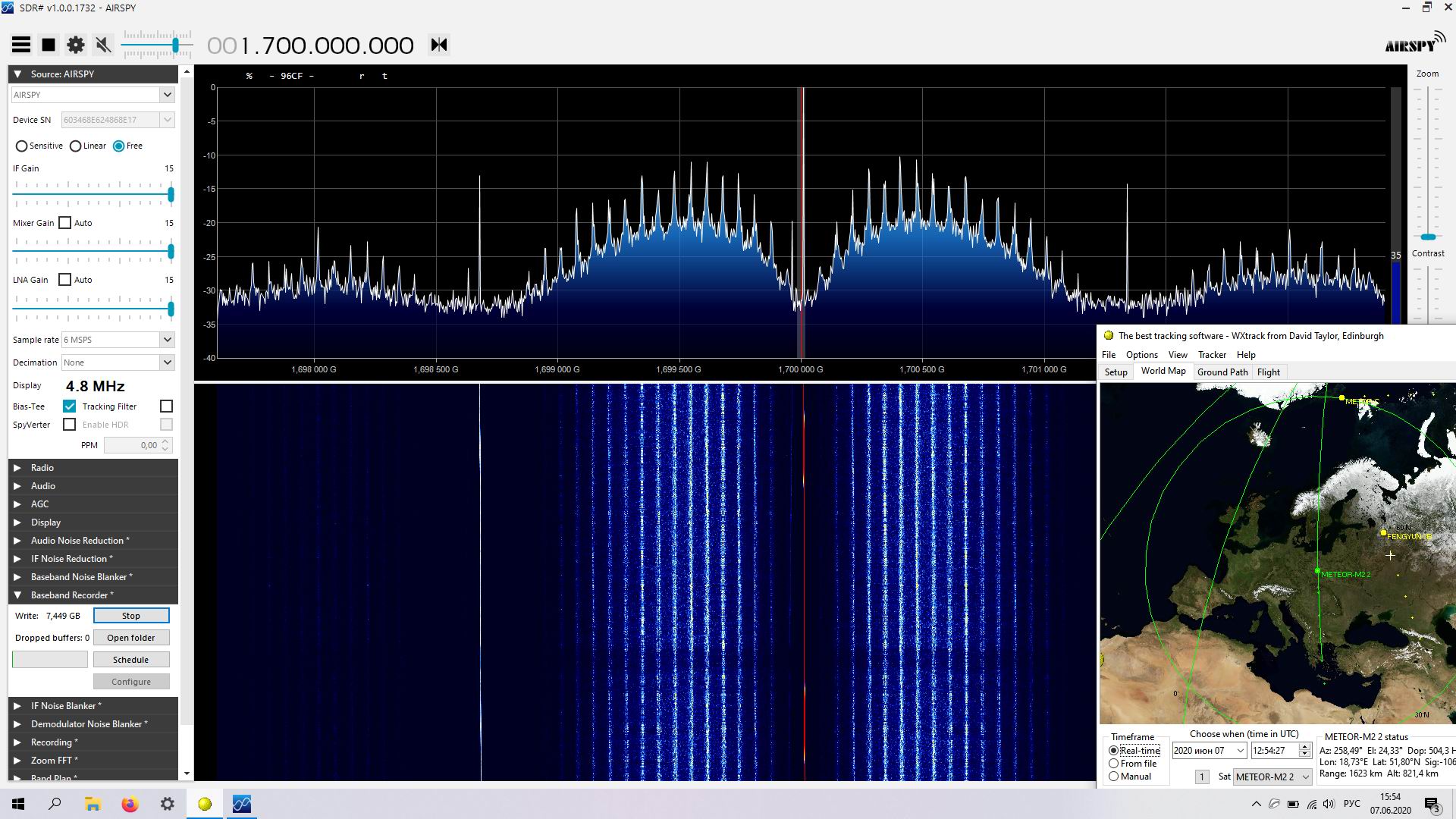Click the 1 button beside Sat
The width and height of the screenshot is (1456, 819).
coord(1201,777)
